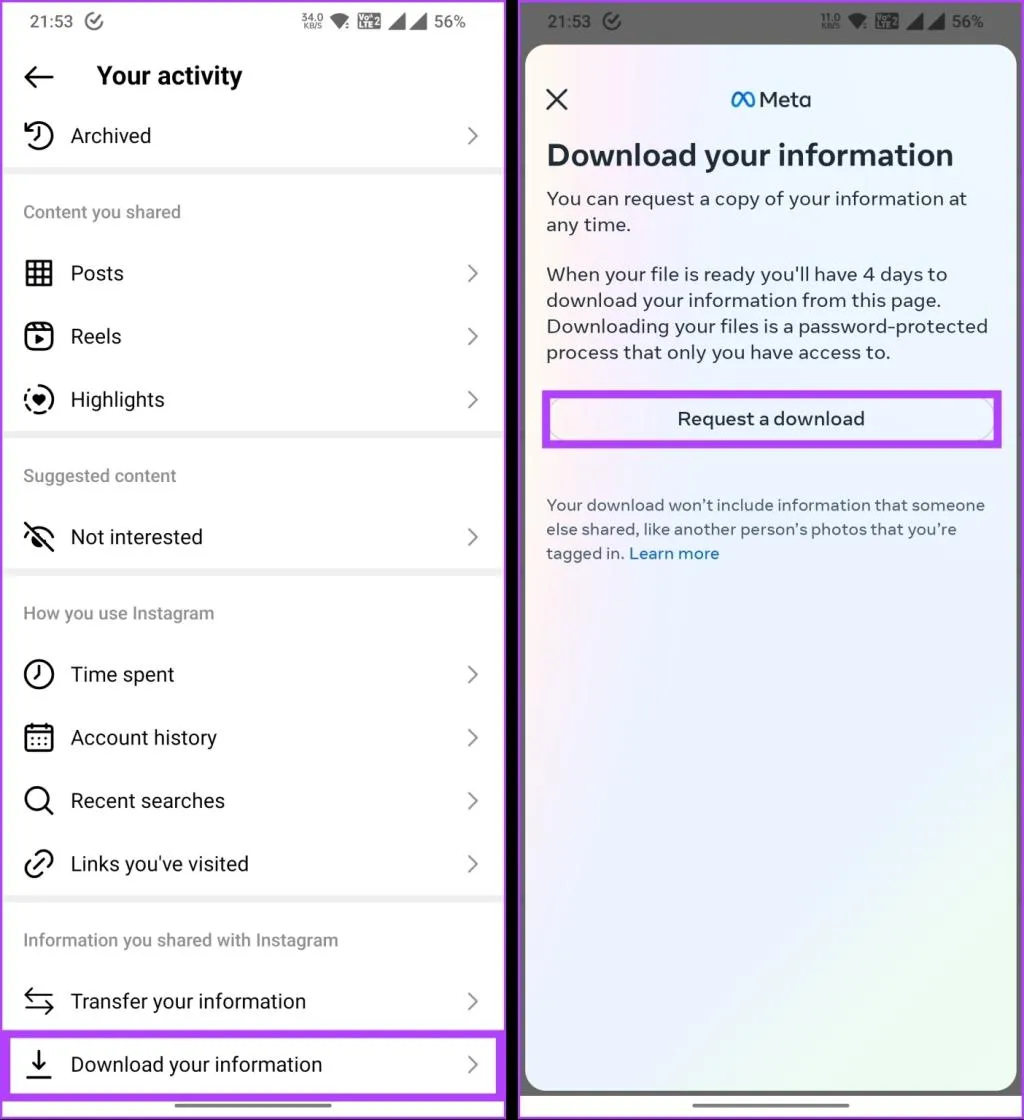Screen dimensions: 1024x1120
Task: Open the Learn more link
Action: click(x=674, y=553)
